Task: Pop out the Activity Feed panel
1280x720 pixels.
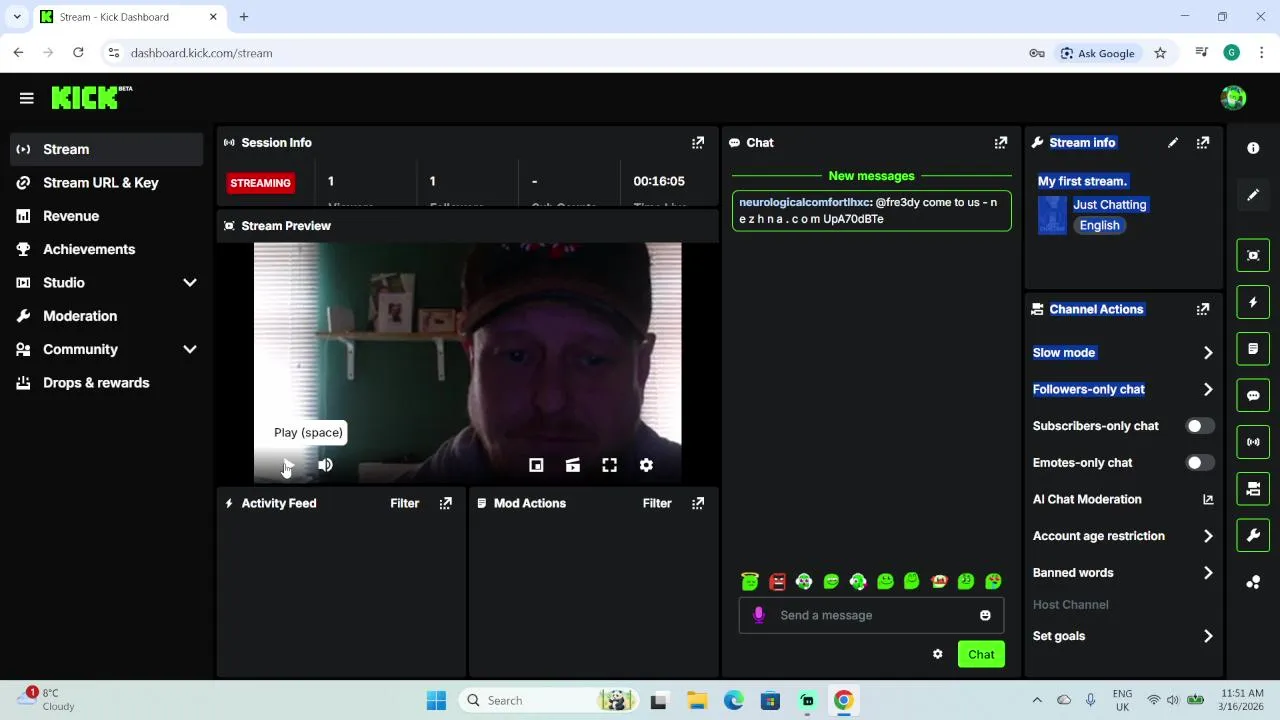Action: click(x=446, y=504)
